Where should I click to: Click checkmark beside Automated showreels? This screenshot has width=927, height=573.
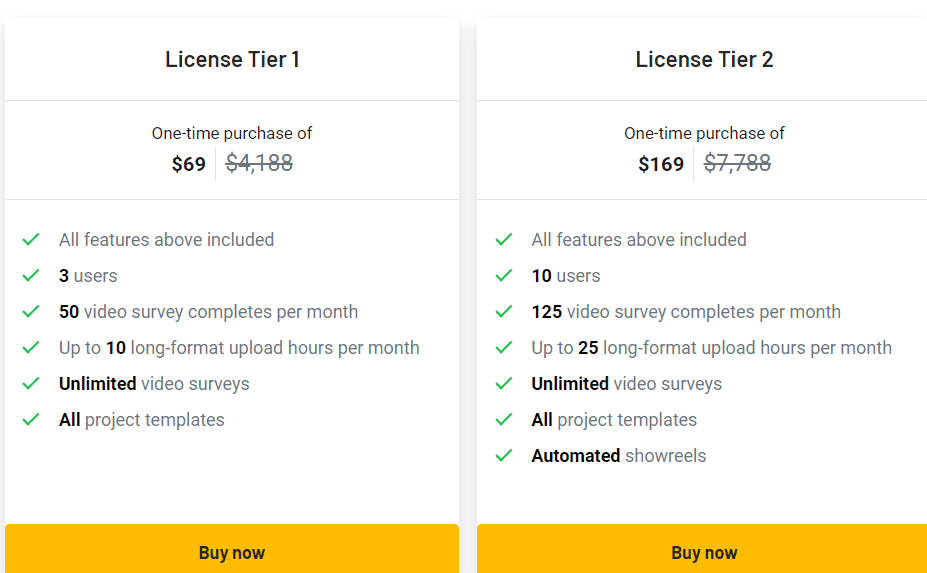504,456
